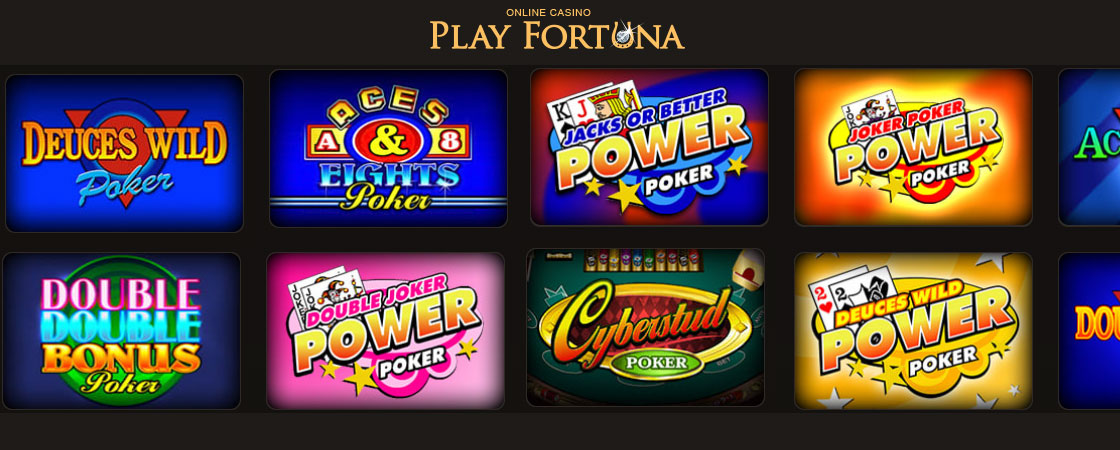Click the green Poker badge on the Cyberstud tile

[x=656, y=362]
